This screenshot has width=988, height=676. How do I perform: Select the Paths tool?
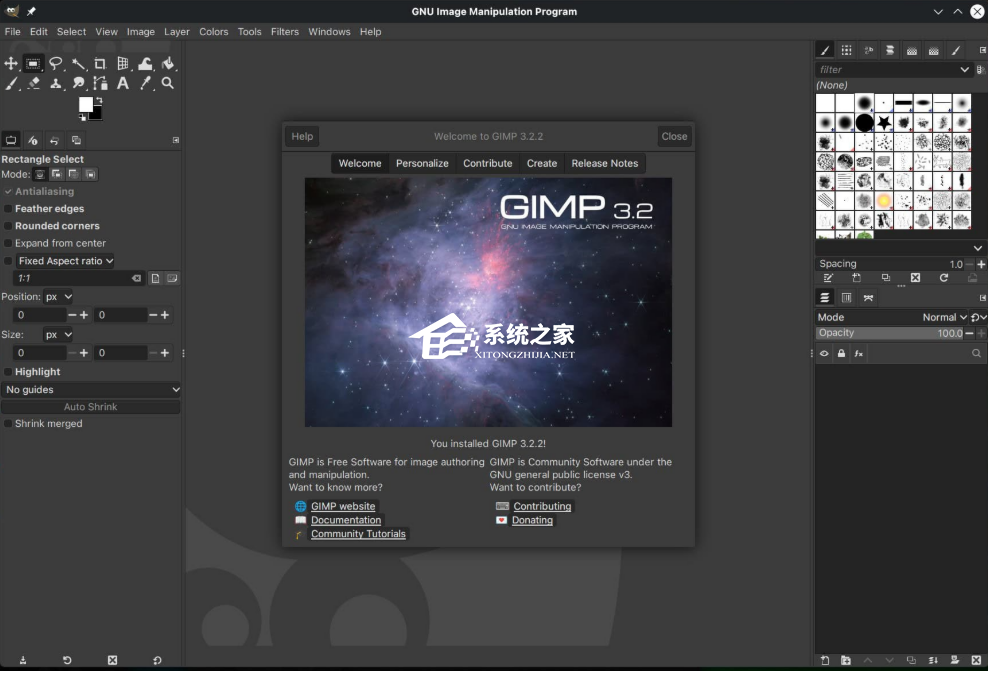[100, 83]
